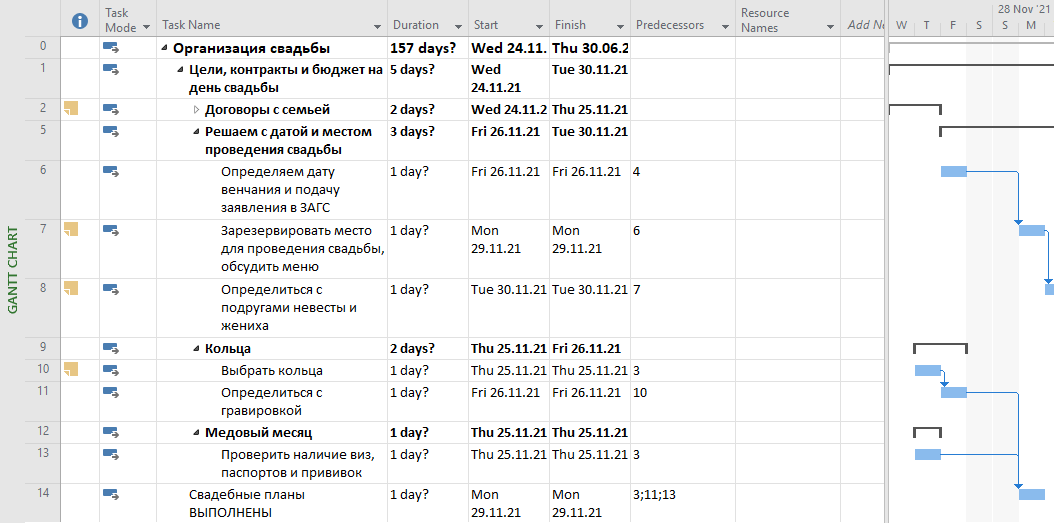Collapse the Медовый месяц summary task

[196, 433]
